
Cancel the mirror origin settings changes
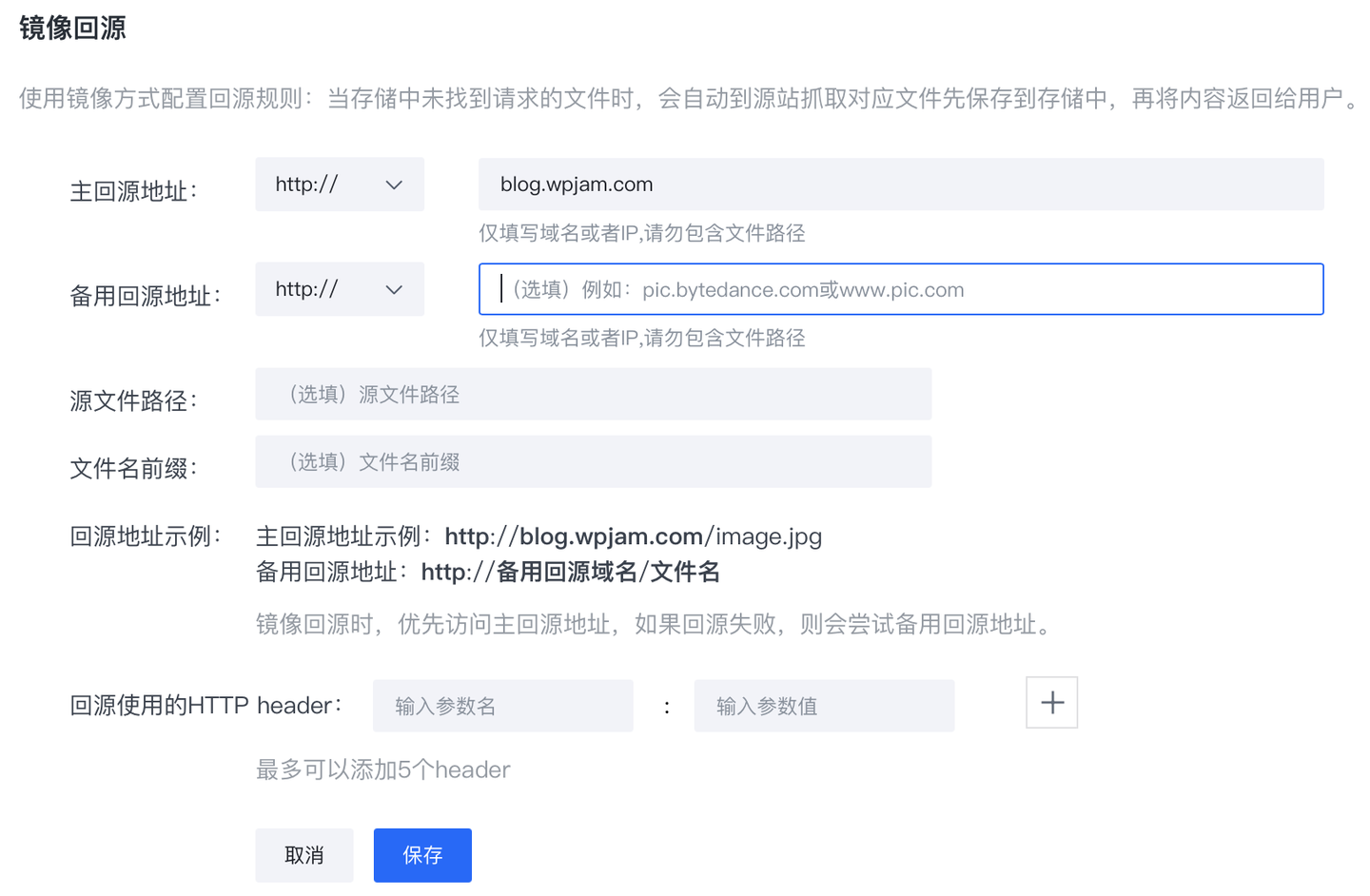click(303, 855)
